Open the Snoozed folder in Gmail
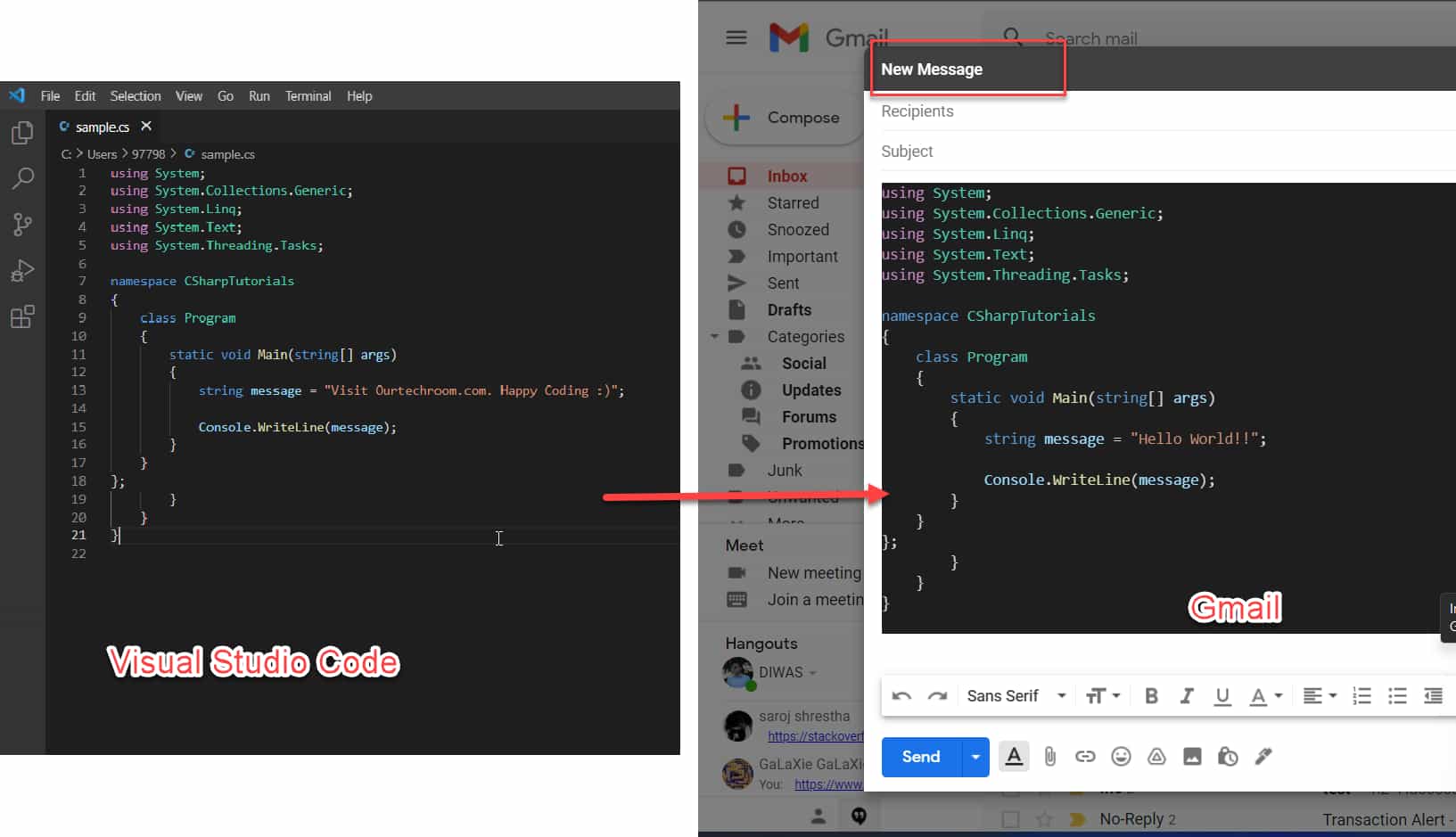The height and width of the screenshot is (837, 1456). coord(798,230)
